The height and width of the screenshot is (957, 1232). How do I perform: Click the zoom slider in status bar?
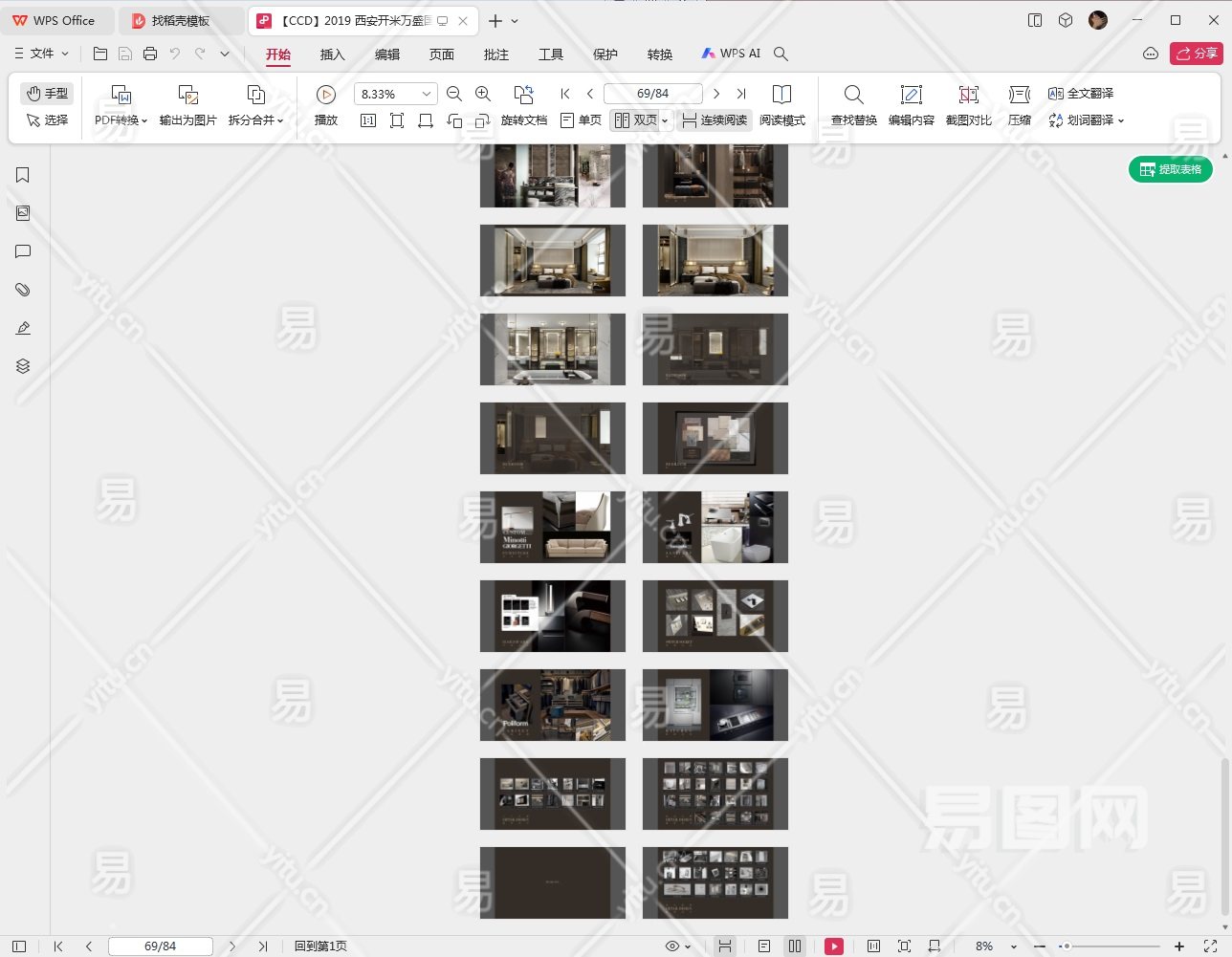coord(1110,946)
